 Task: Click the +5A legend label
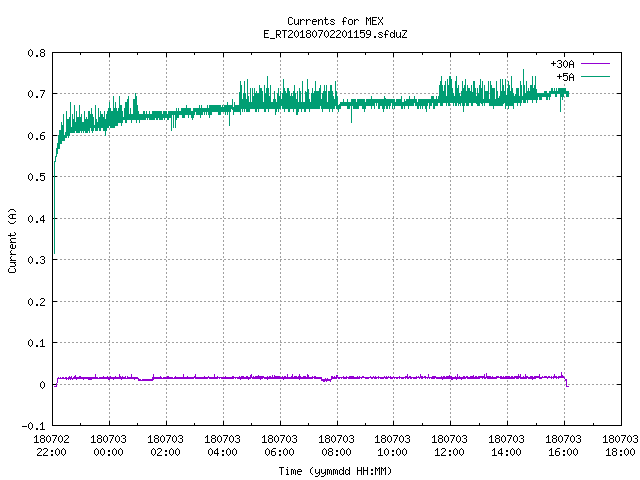click(565, 77)
